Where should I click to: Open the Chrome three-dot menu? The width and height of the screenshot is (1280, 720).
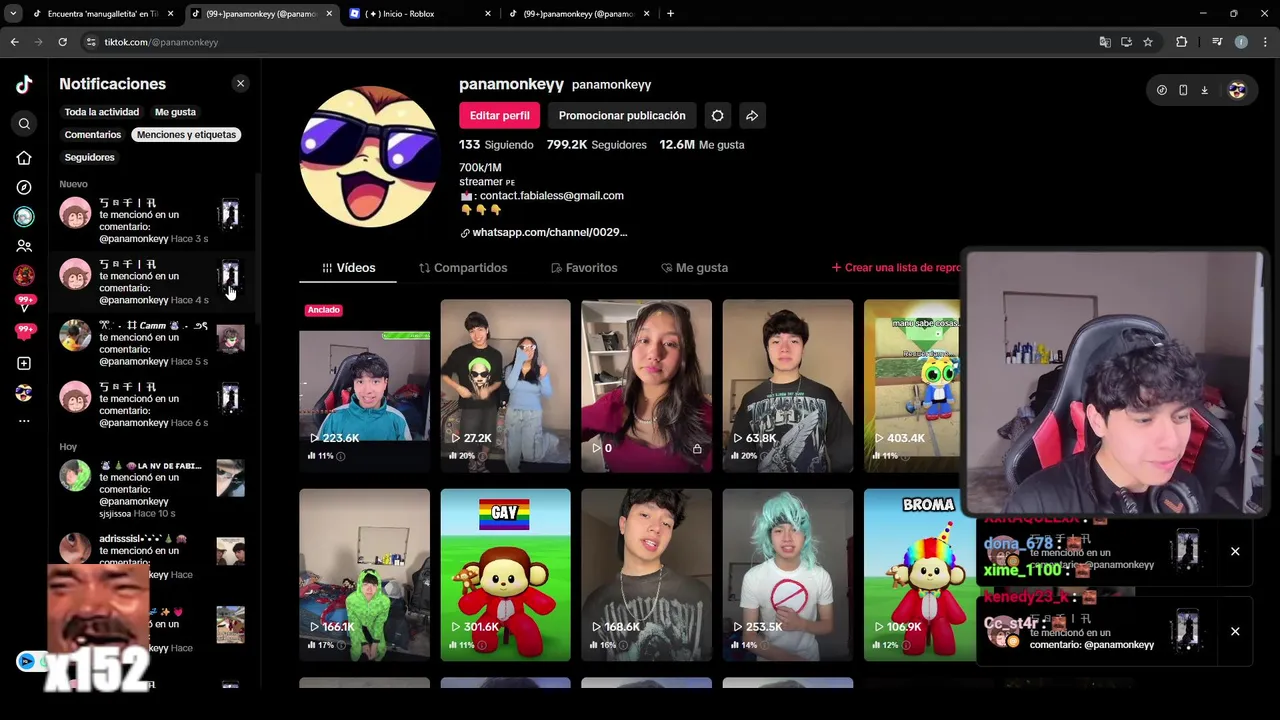click(x=1266, y=42)
